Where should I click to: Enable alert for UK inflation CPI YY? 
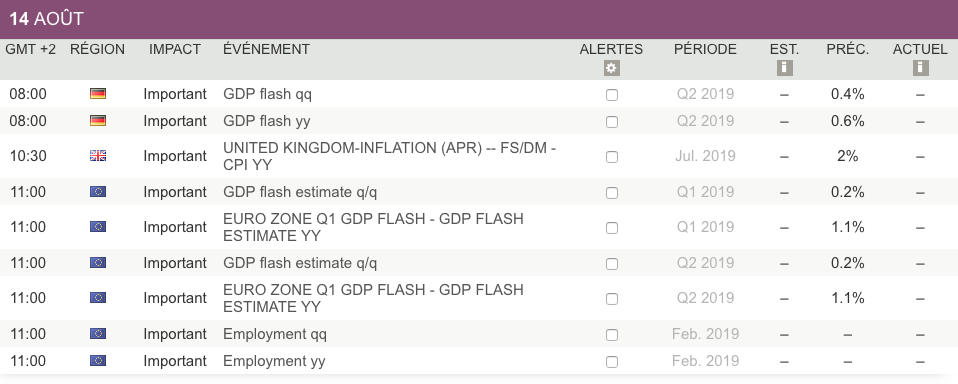click(612, 157)
